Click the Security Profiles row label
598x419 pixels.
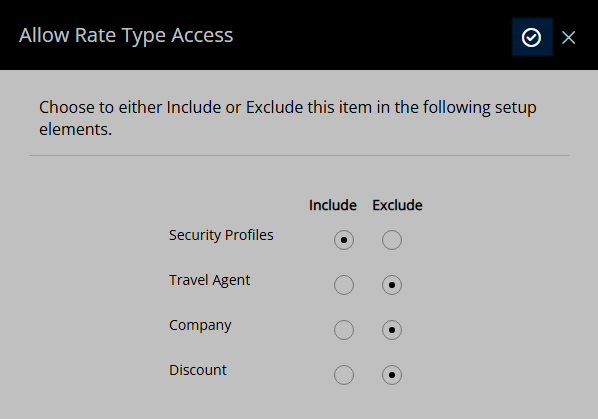pos(221,235)
